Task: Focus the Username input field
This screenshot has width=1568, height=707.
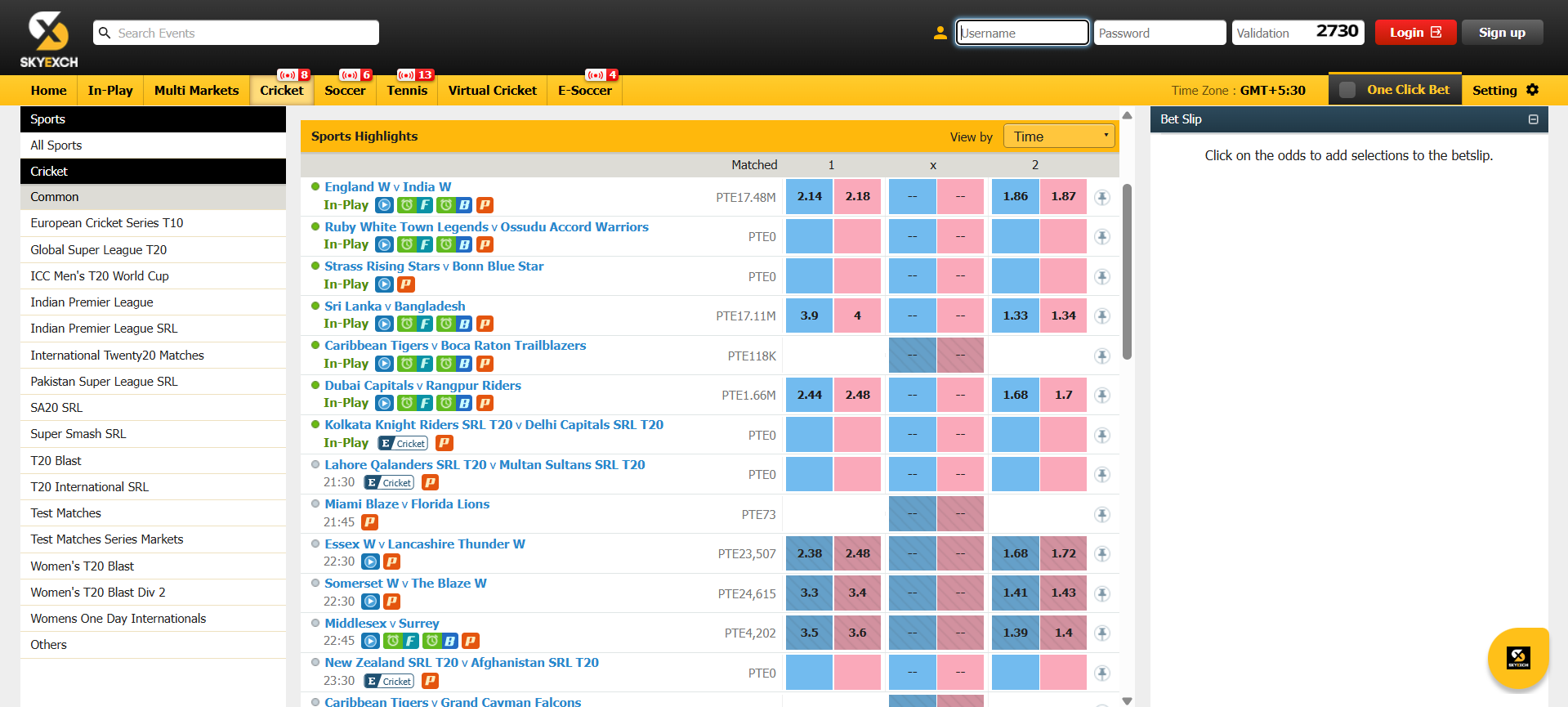Action: tap(1022, 33)
